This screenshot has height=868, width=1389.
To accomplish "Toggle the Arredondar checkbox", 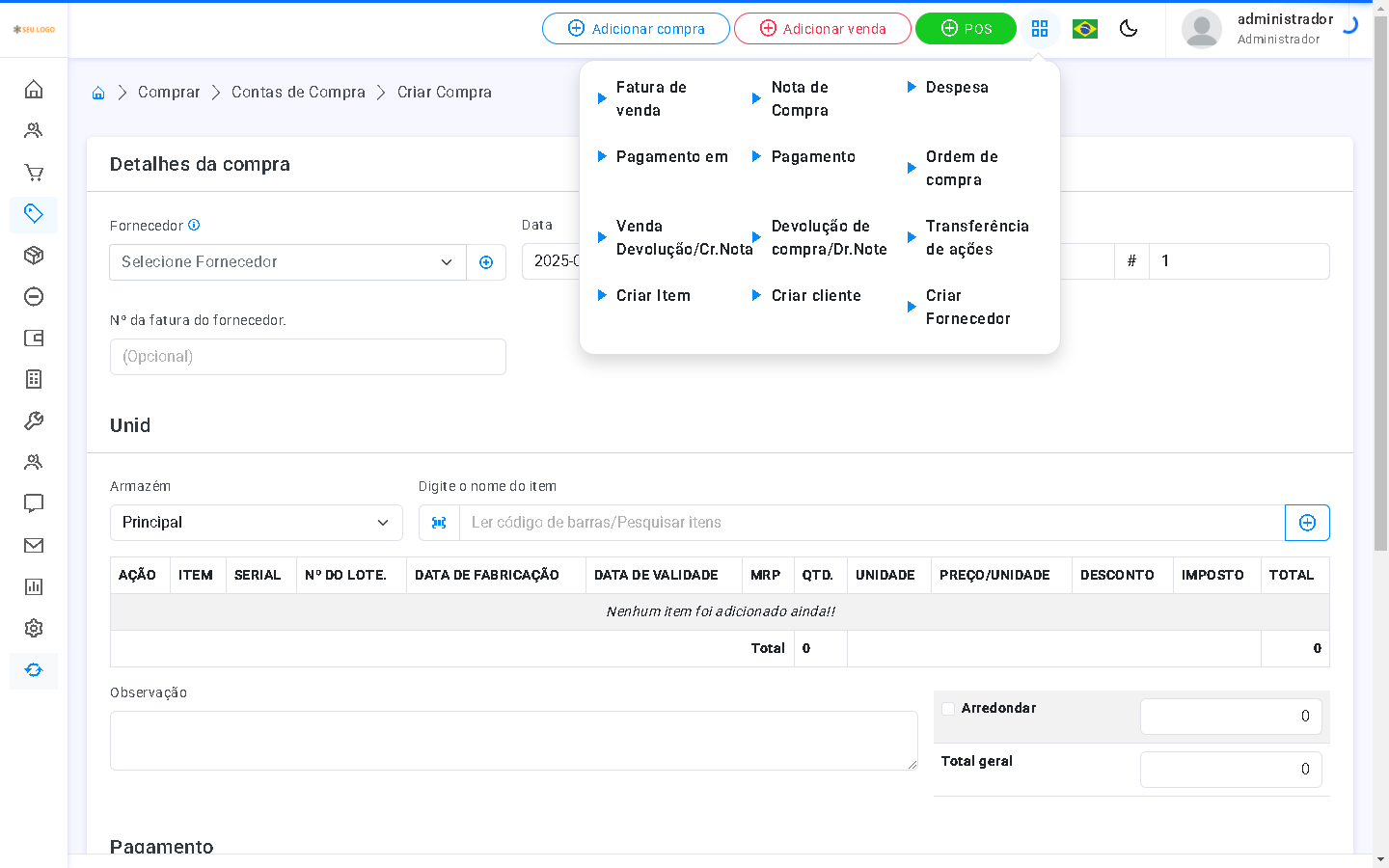I will click(948, 709).
